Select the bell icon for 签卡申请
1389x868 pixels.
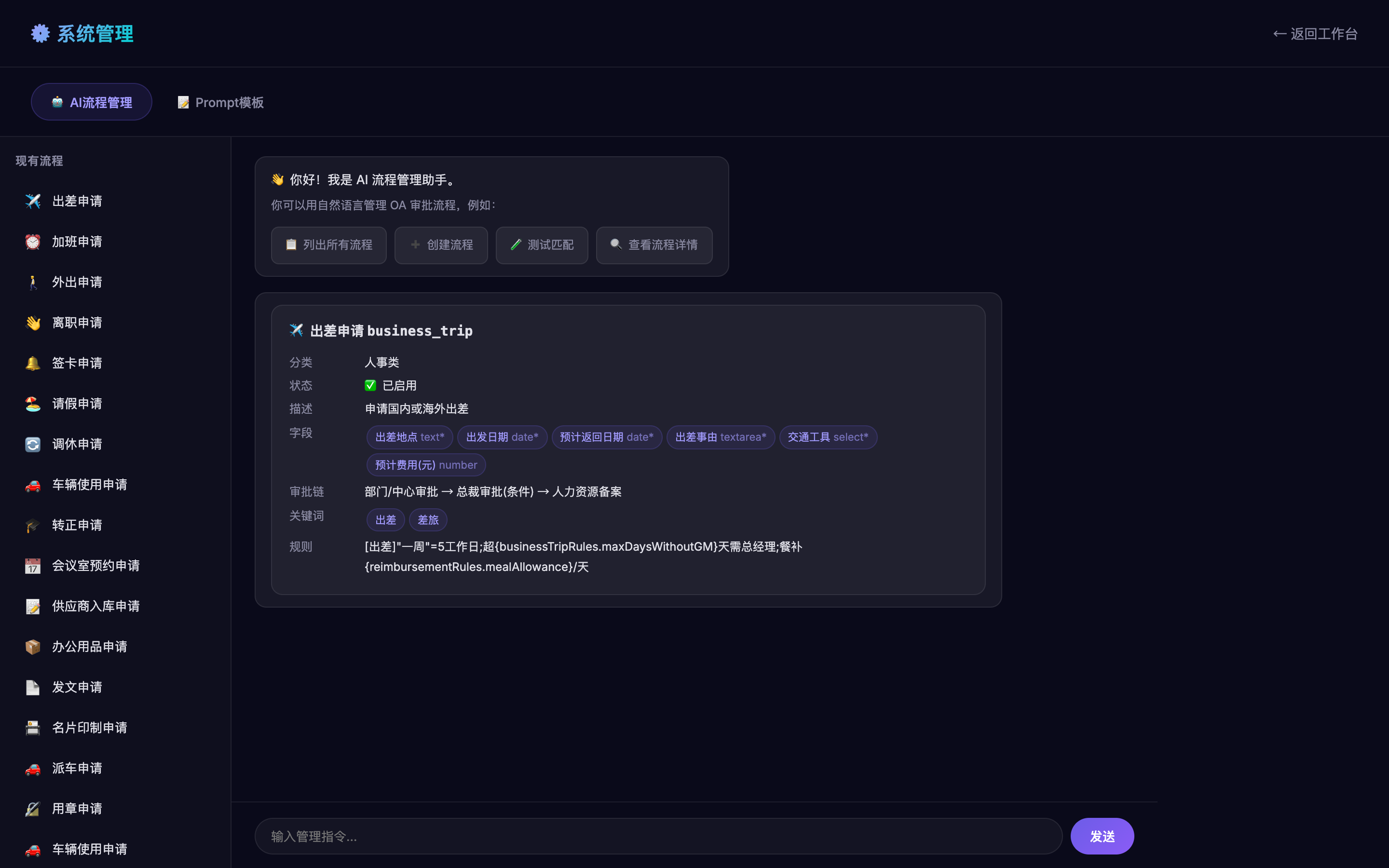coord(33,363)
